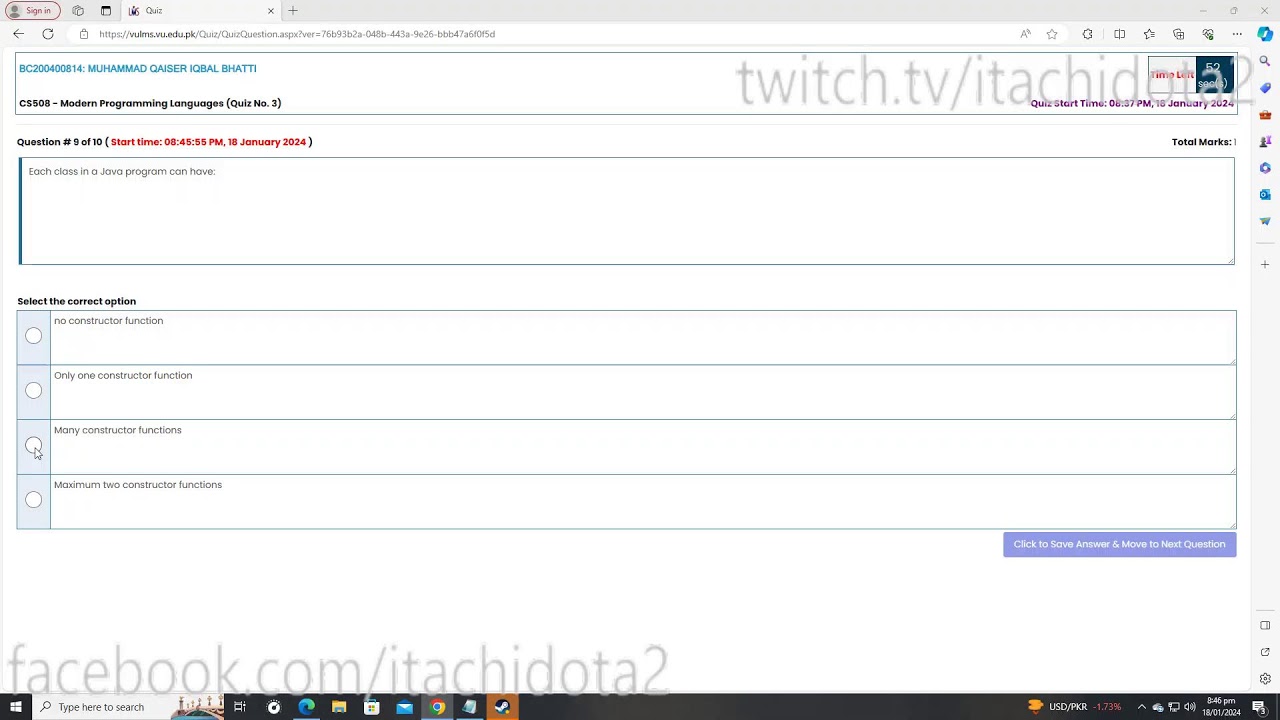Select the 'no constructor function' radio button
1280x720 pixels.
coord(34,336)
